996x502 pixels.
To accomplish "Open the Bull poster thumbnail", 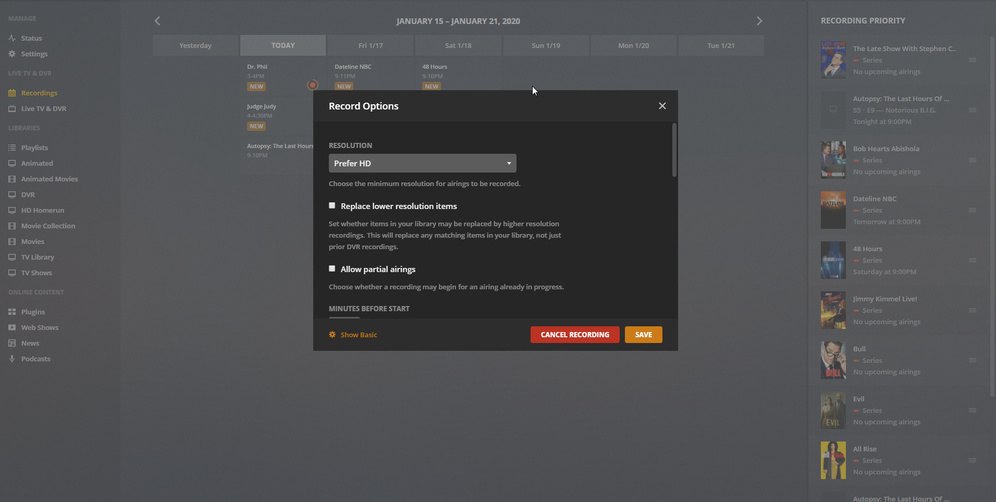I will point(833,360).
